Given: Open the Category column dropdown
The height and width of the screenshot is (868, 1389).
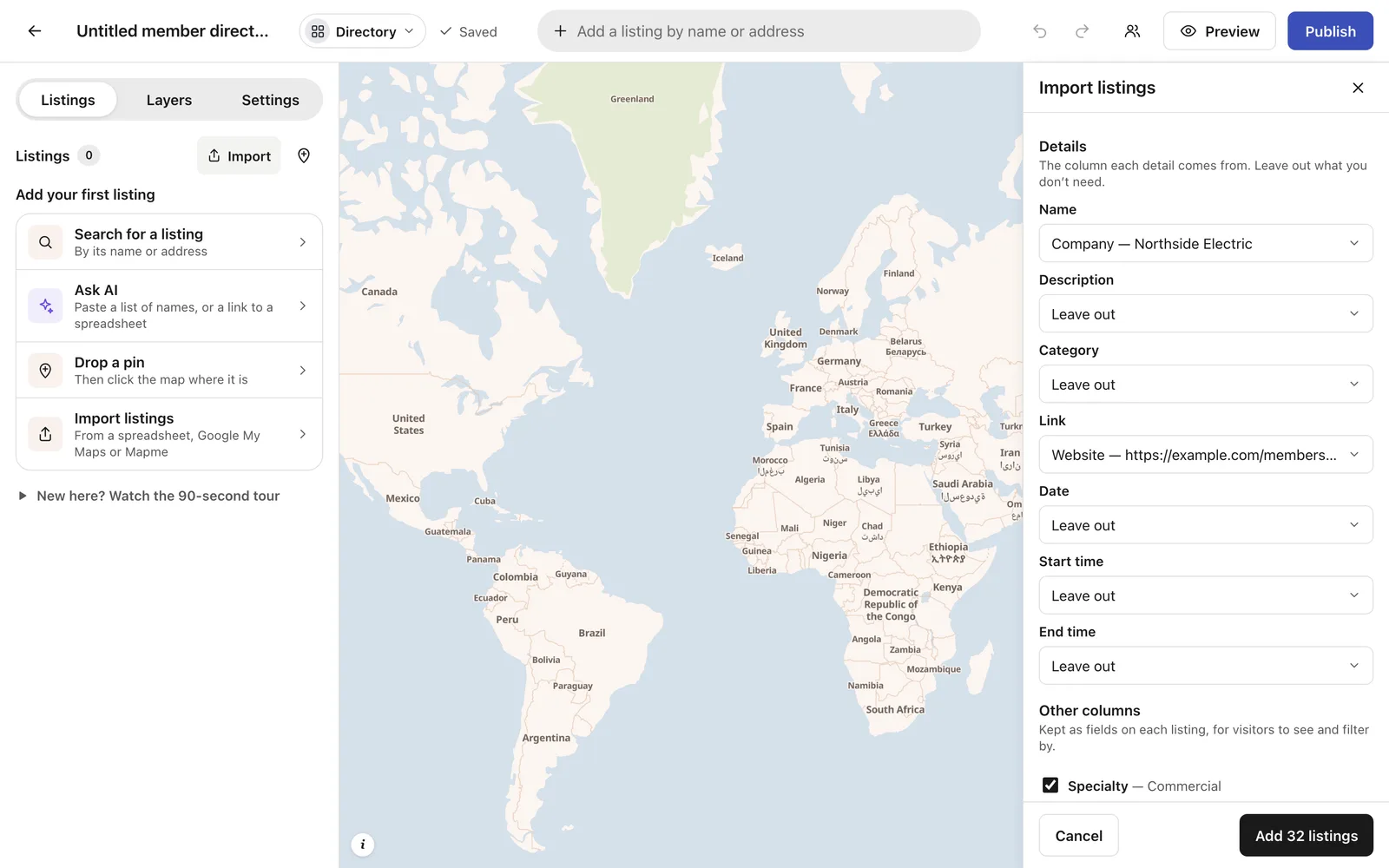Looking at the screenshot, I should [x=1206, y=385].
